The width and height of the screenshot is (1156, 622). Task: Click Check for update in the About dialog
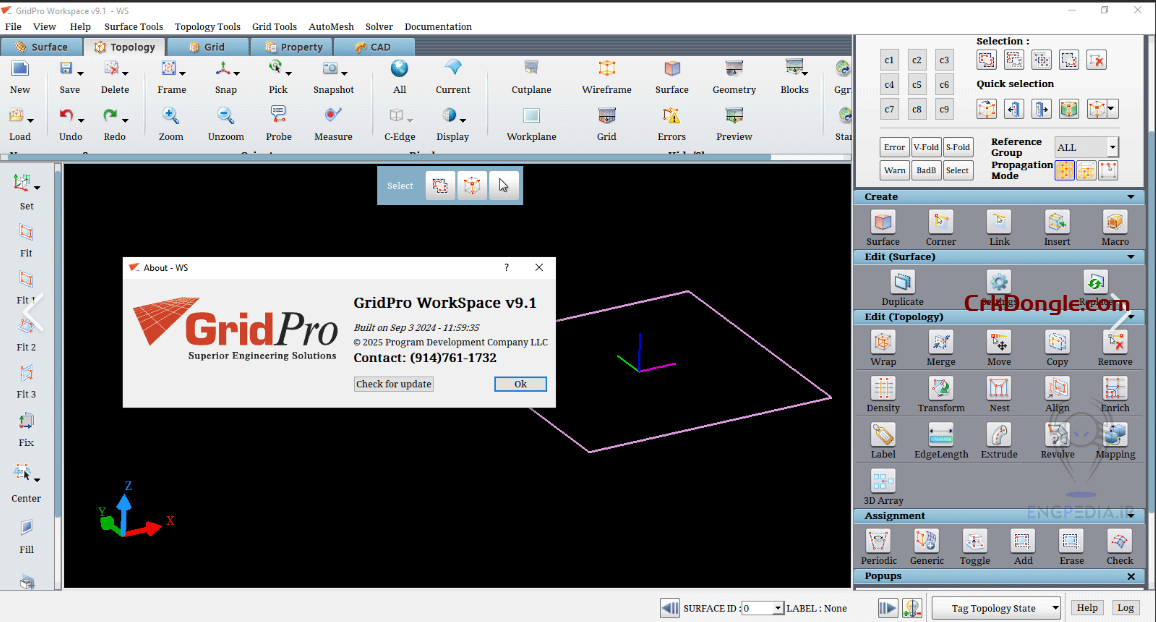(x=393, y=384)
